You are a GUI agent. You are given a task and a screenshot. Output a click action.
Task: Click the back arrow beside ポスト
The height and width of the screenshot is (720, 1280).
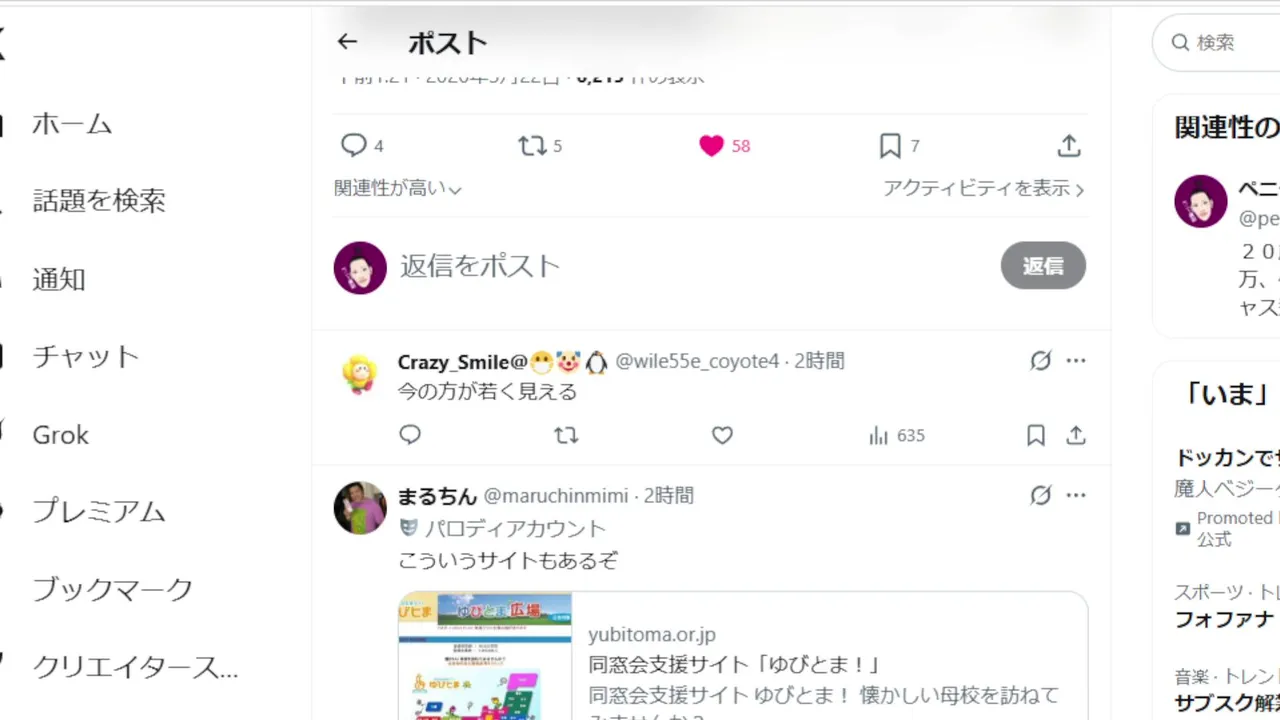coord(347,42)
